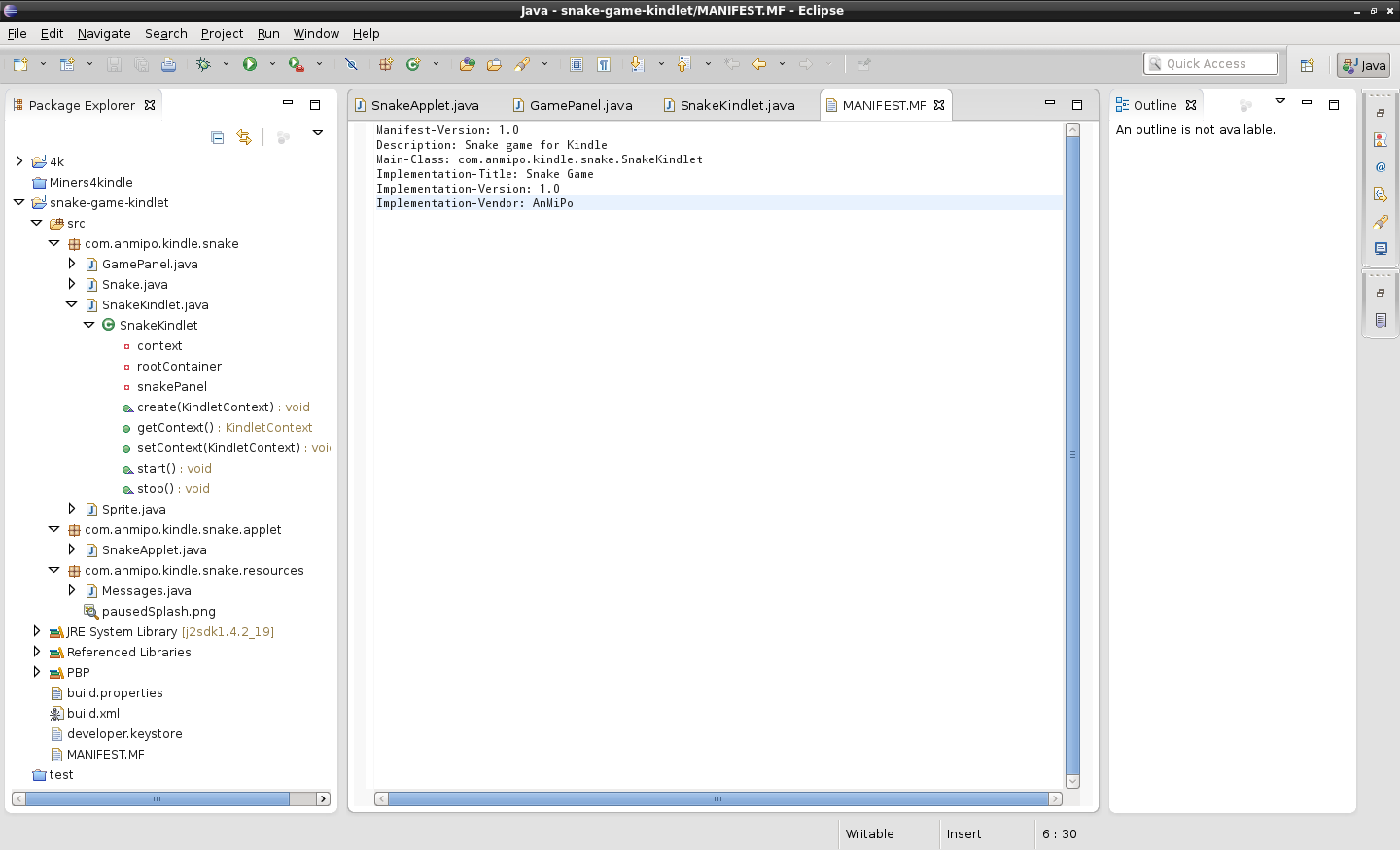Open the Run button dropdown arrow

tap(272, 64)
